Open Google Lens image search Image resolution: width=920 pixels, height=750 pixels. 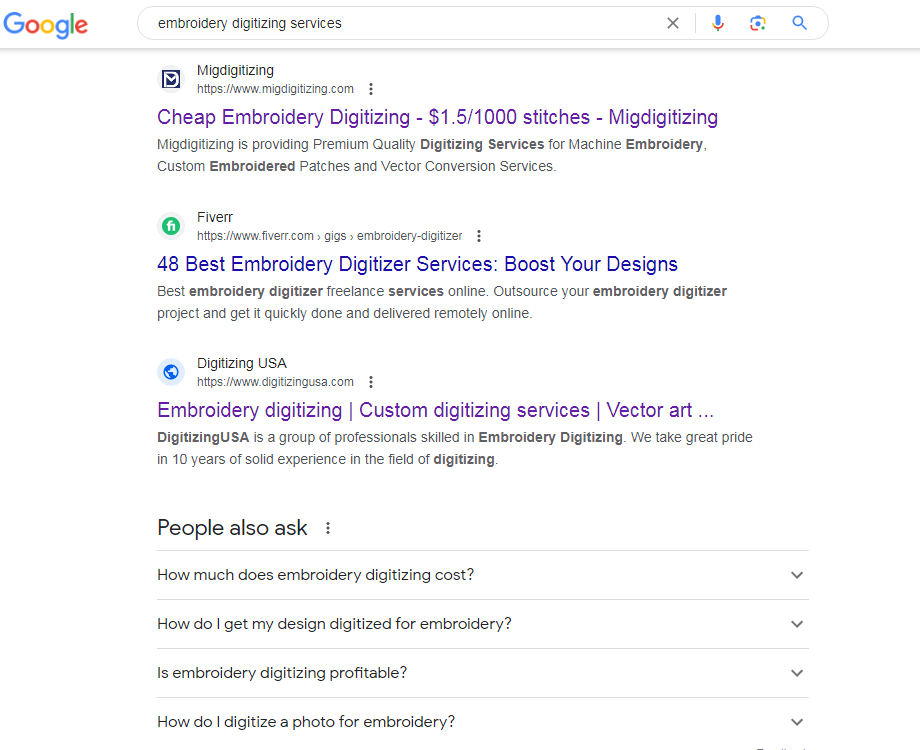tap(758, 23)
